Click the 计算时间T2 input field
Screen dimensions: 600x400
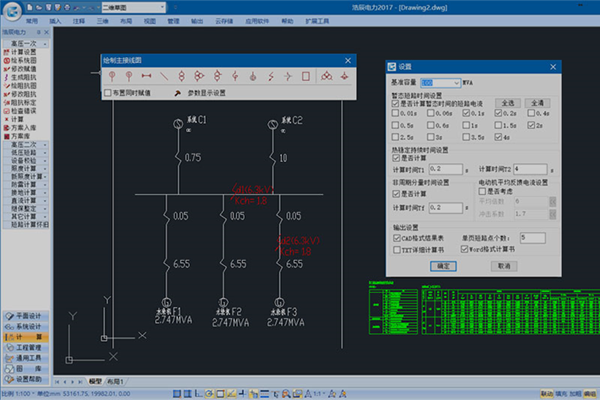point(530,169)
